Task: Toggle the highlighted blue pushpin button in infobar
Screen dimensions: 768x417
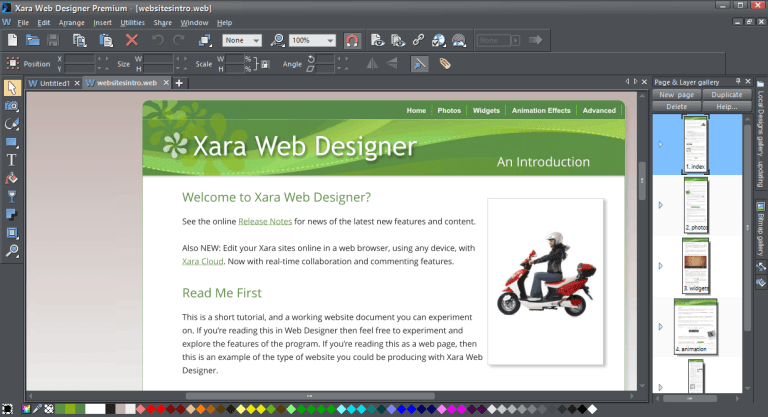Action: [419, 64]
